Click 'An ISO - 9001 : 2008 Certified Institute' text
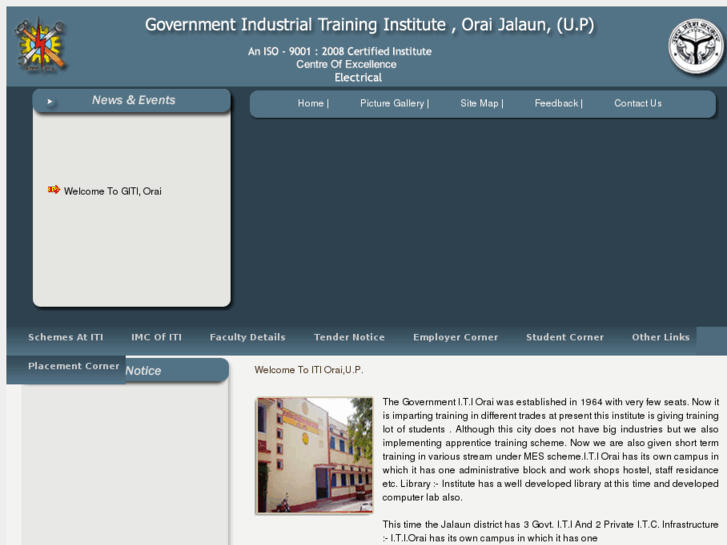Image resolution: width=727 pixels, height=545 pixels. point(339,51)
